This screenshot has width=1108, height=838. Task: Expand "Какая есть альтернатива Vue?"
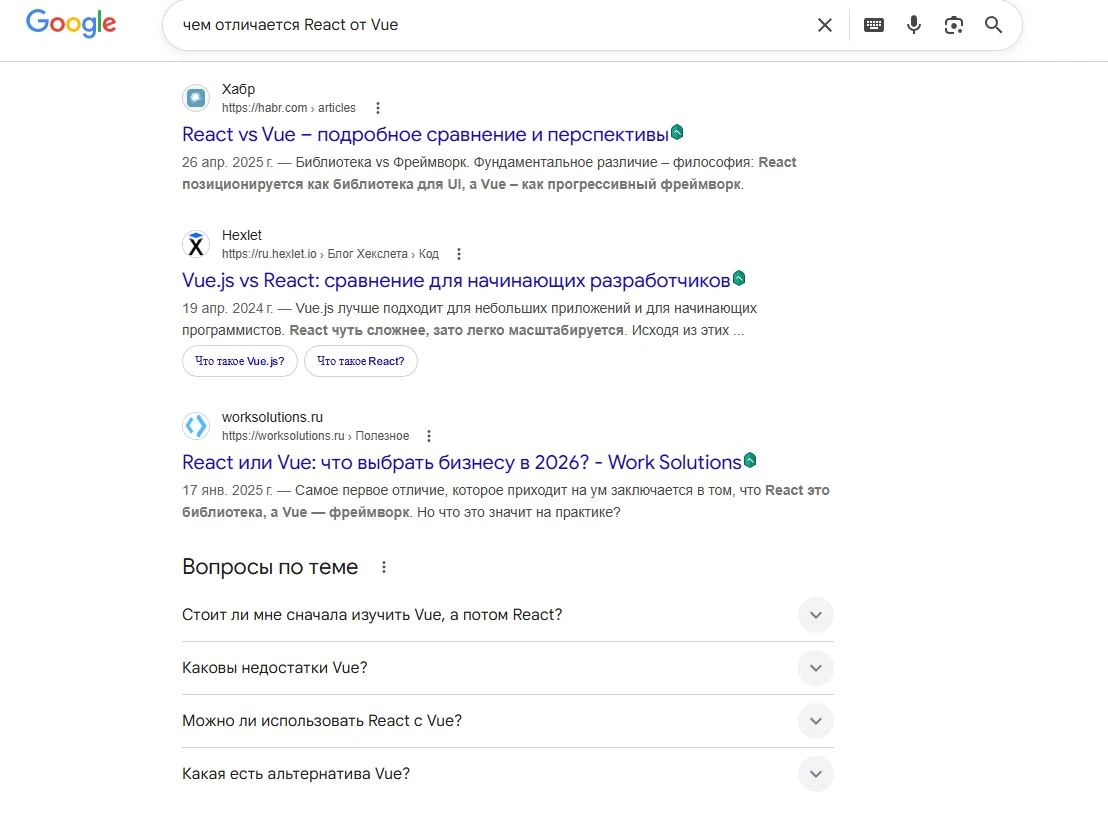point(815,773)
